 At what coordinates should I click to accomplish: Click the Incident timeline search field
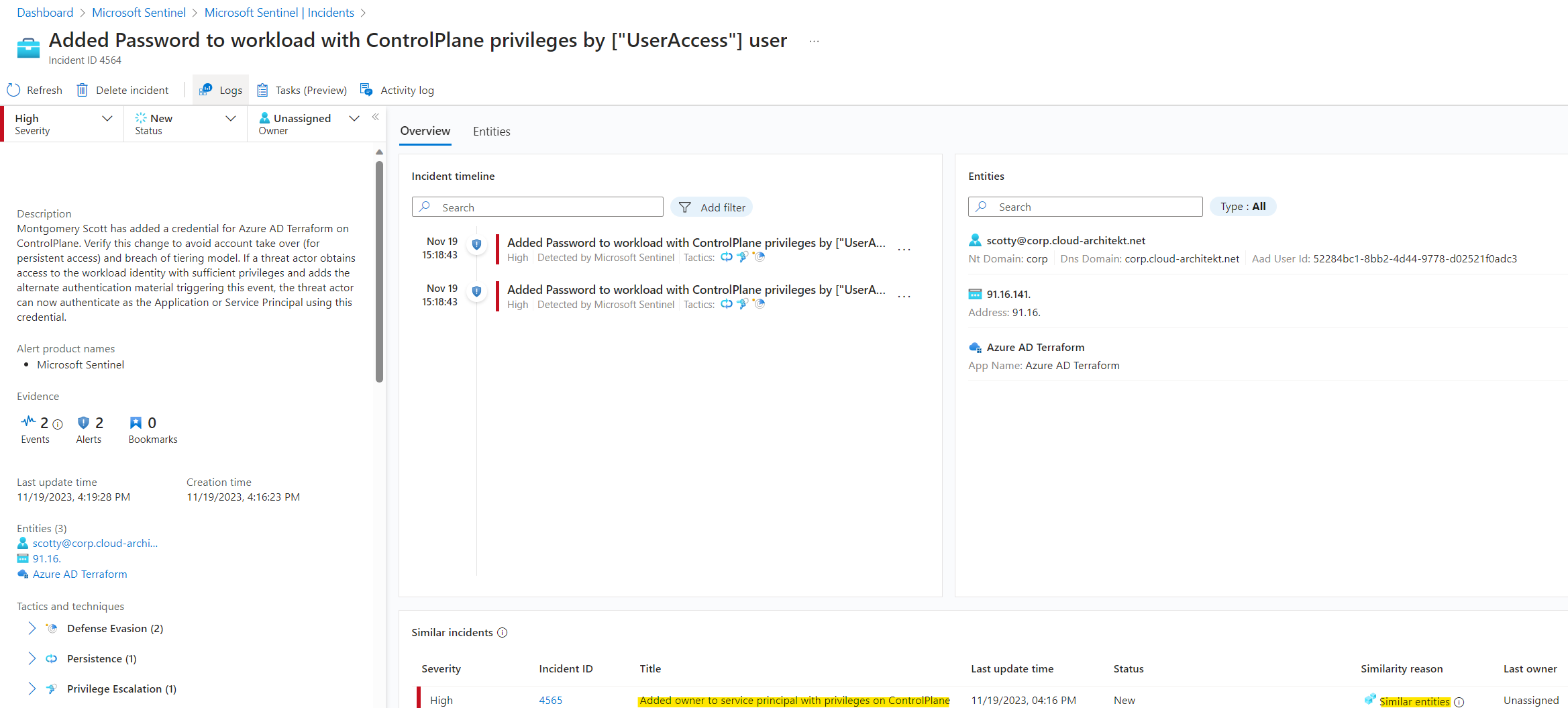pyautogui.click(x=537, y=207)
